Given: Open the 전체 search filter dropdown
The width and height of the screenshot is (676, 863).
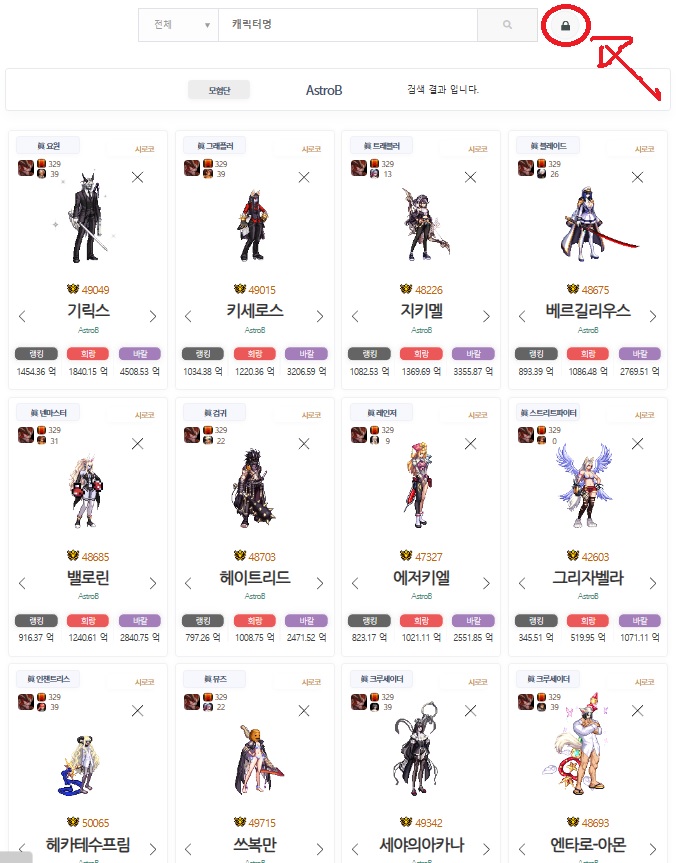Looking at the screenshot, I should (178, 25).
